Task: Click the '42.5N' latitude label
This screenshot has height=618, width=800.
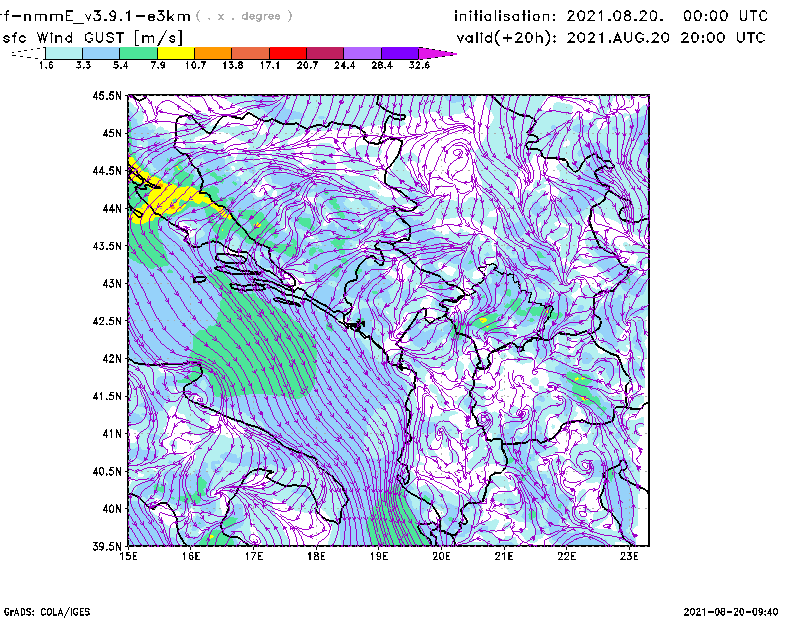Action: (107, 321)
